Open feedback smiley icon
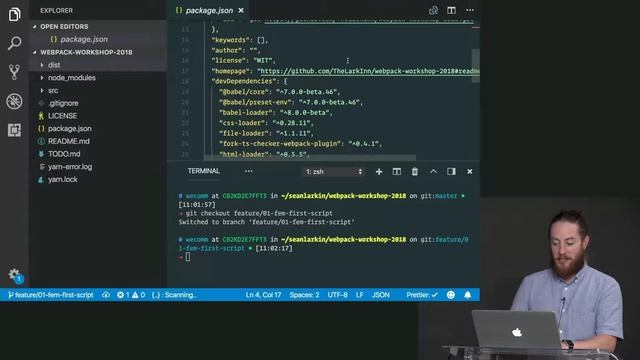 coord(451,295)
